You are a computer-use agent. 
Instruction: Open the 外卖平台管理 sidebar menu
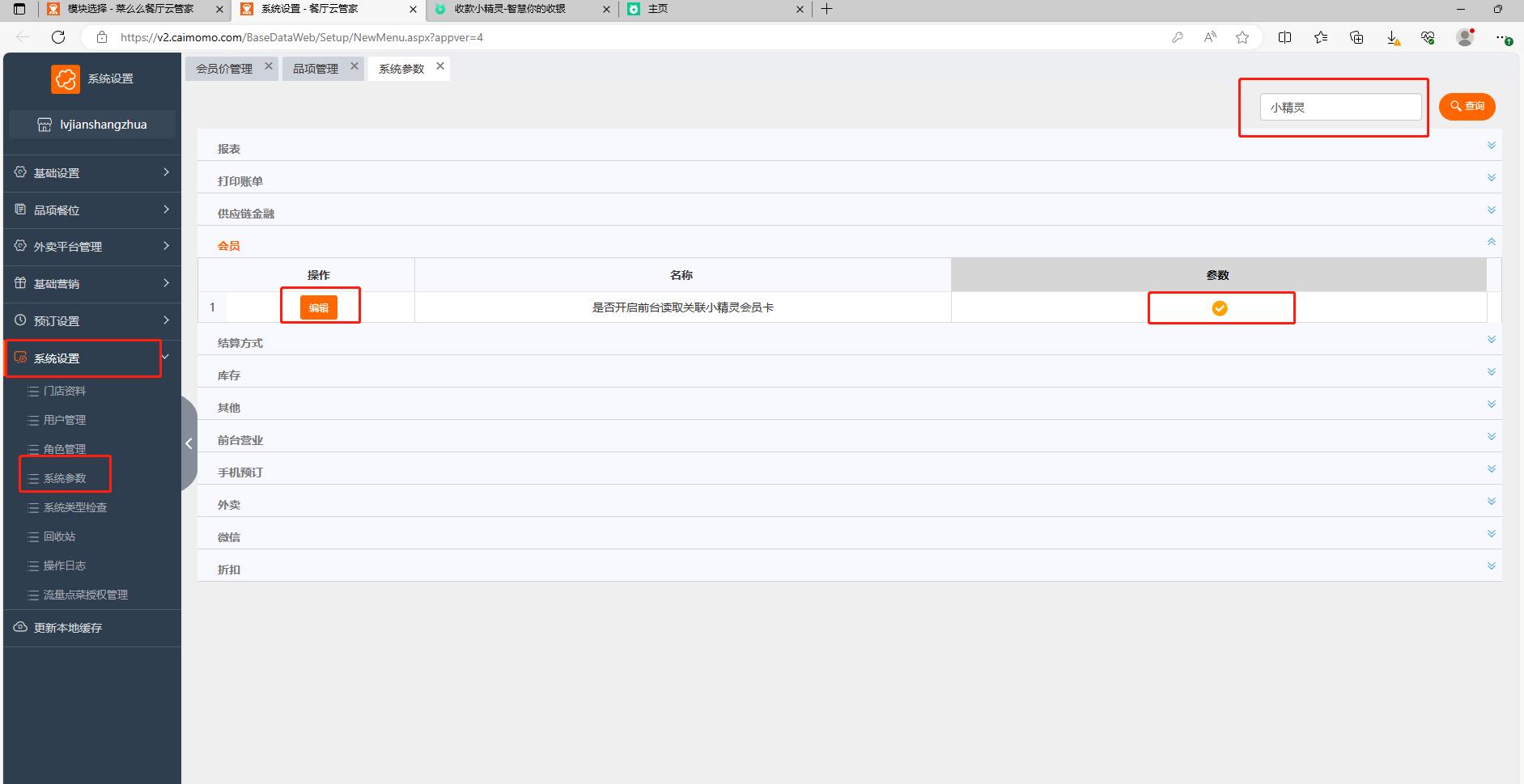pos(92,246)
